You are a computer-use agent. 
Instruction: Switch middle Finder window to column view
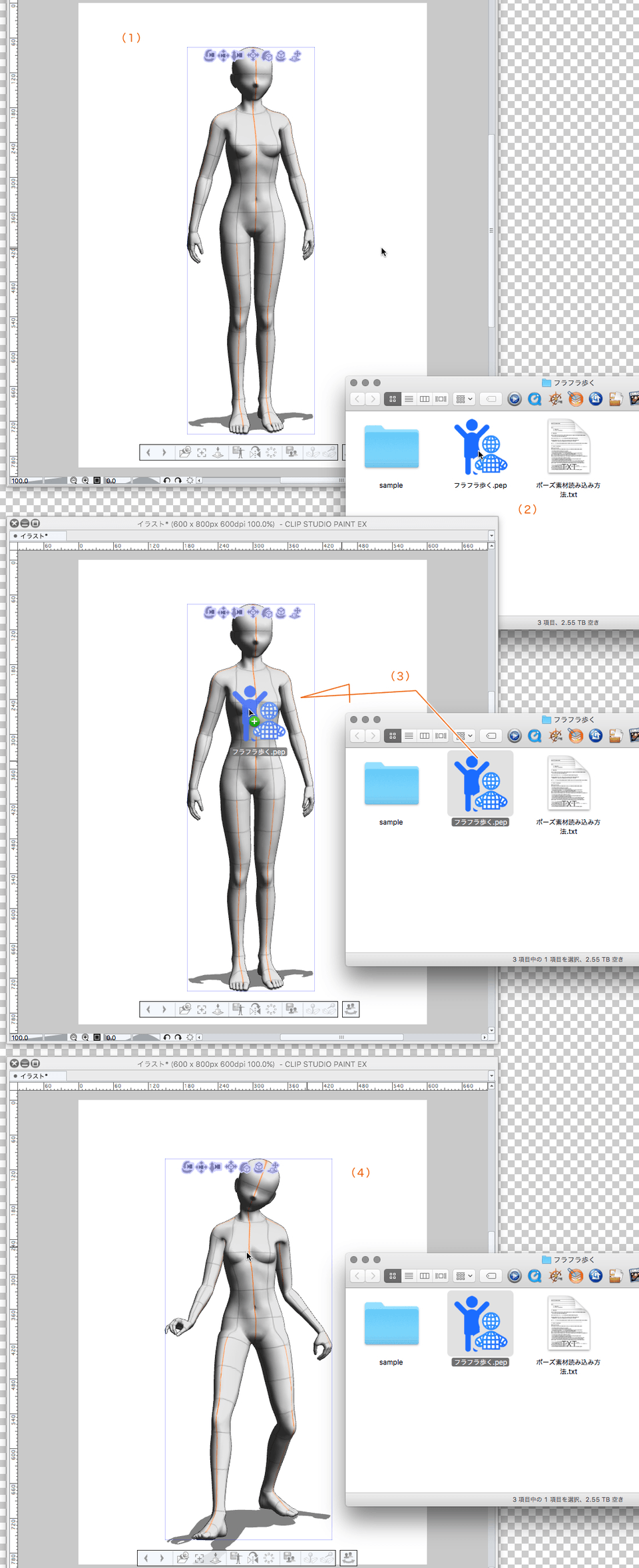[x=425, y=736]
